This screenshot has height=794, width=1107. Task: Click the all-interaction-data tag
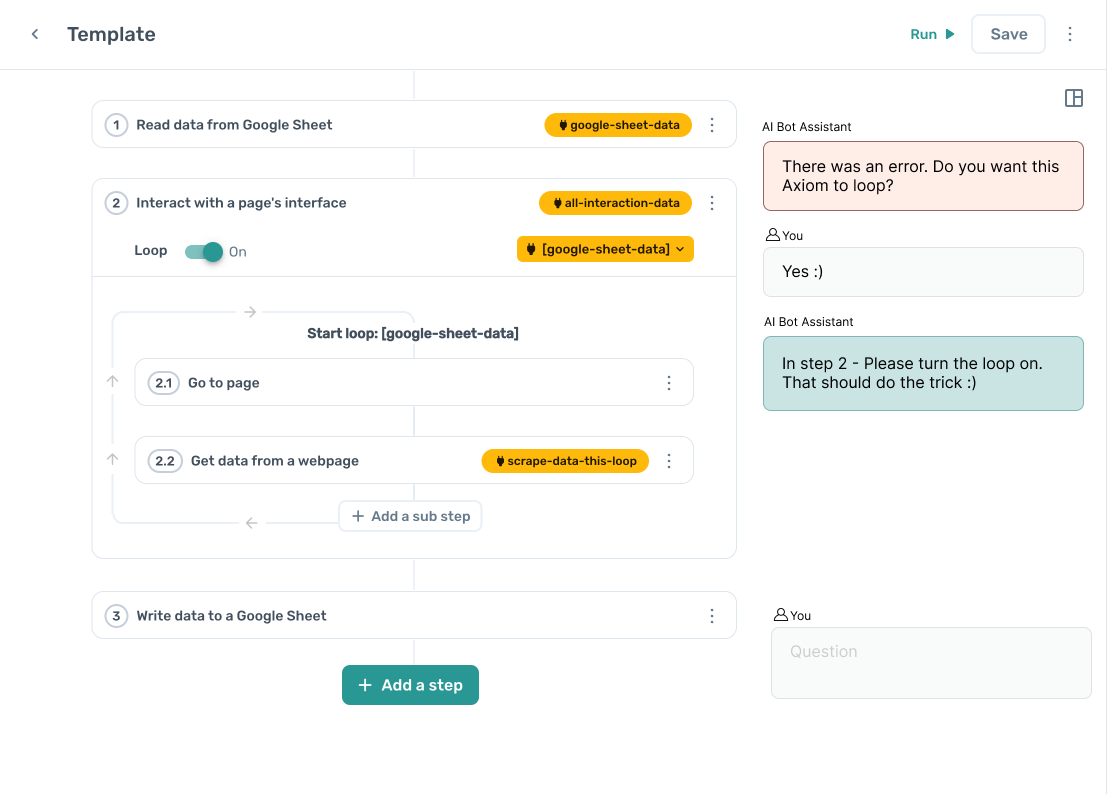[615, 203]
